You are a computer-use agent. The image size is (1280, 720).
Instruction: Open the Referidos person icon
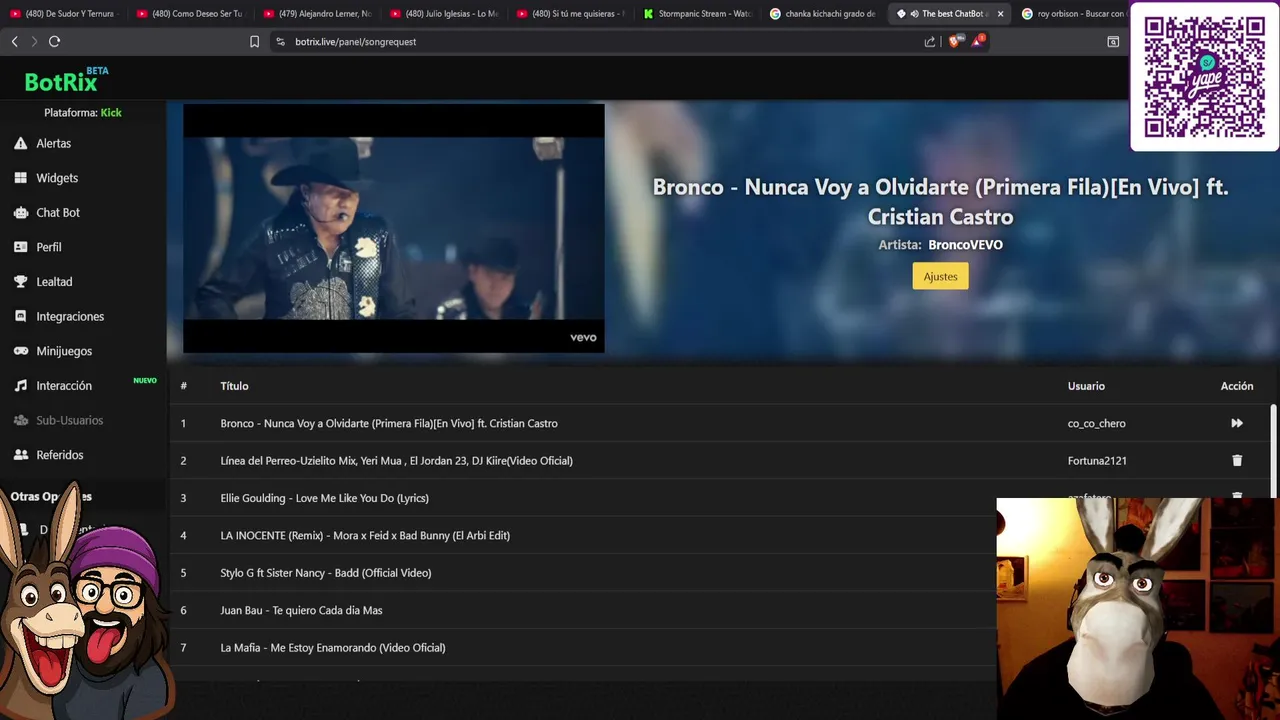[x=20, y=455]
